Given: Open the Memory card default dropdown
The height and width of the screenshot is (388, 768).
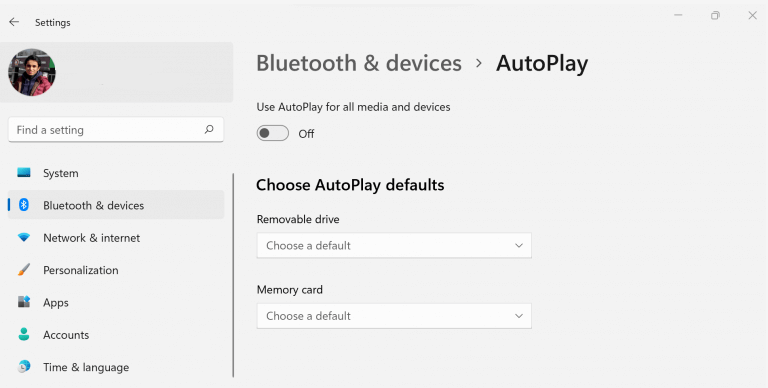Looking at the screenshot, I should click(394, 316).
